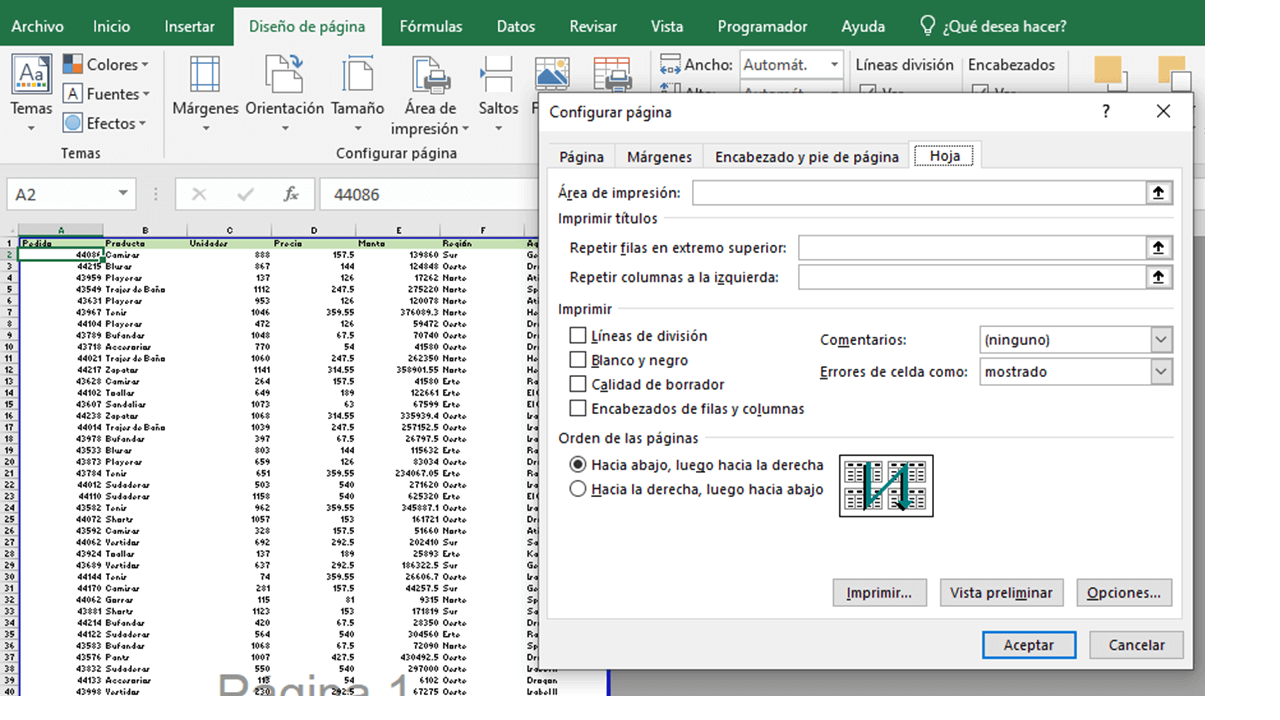The width and height of the screenshot is (1280, 720).
Task: Open the Efectos theme effects picker
Action: pos(103,123)
